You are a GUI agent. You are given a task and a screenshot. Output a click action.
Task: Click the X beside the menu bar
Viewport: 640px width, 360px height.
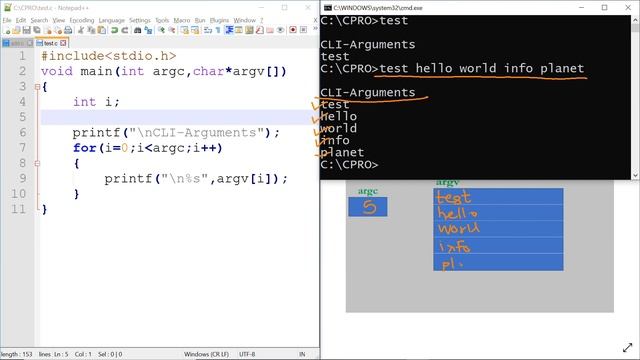click(x=315, y=20)
